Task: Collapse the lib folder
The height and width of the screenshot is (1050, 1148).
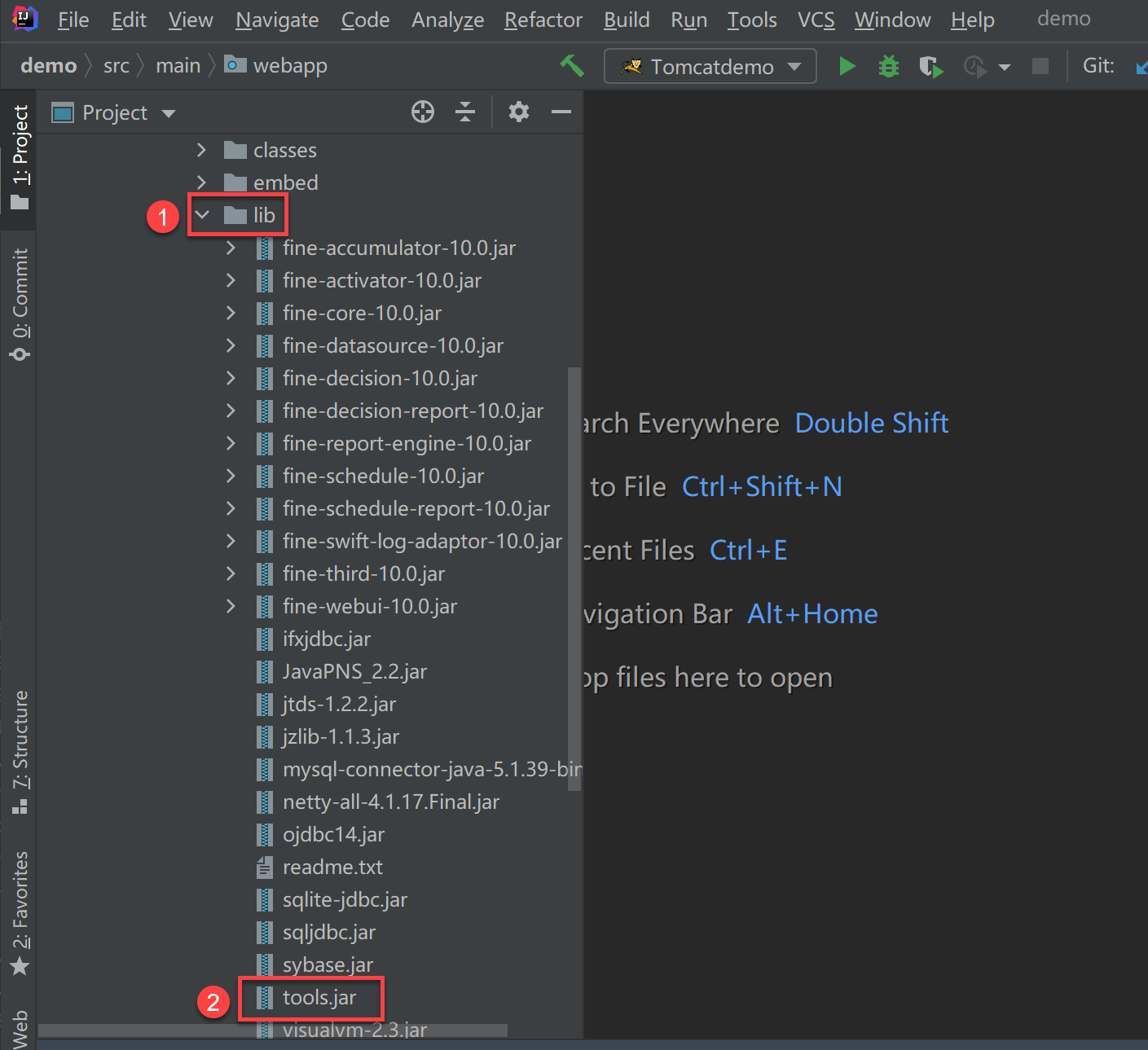Action: pos(203,215)
